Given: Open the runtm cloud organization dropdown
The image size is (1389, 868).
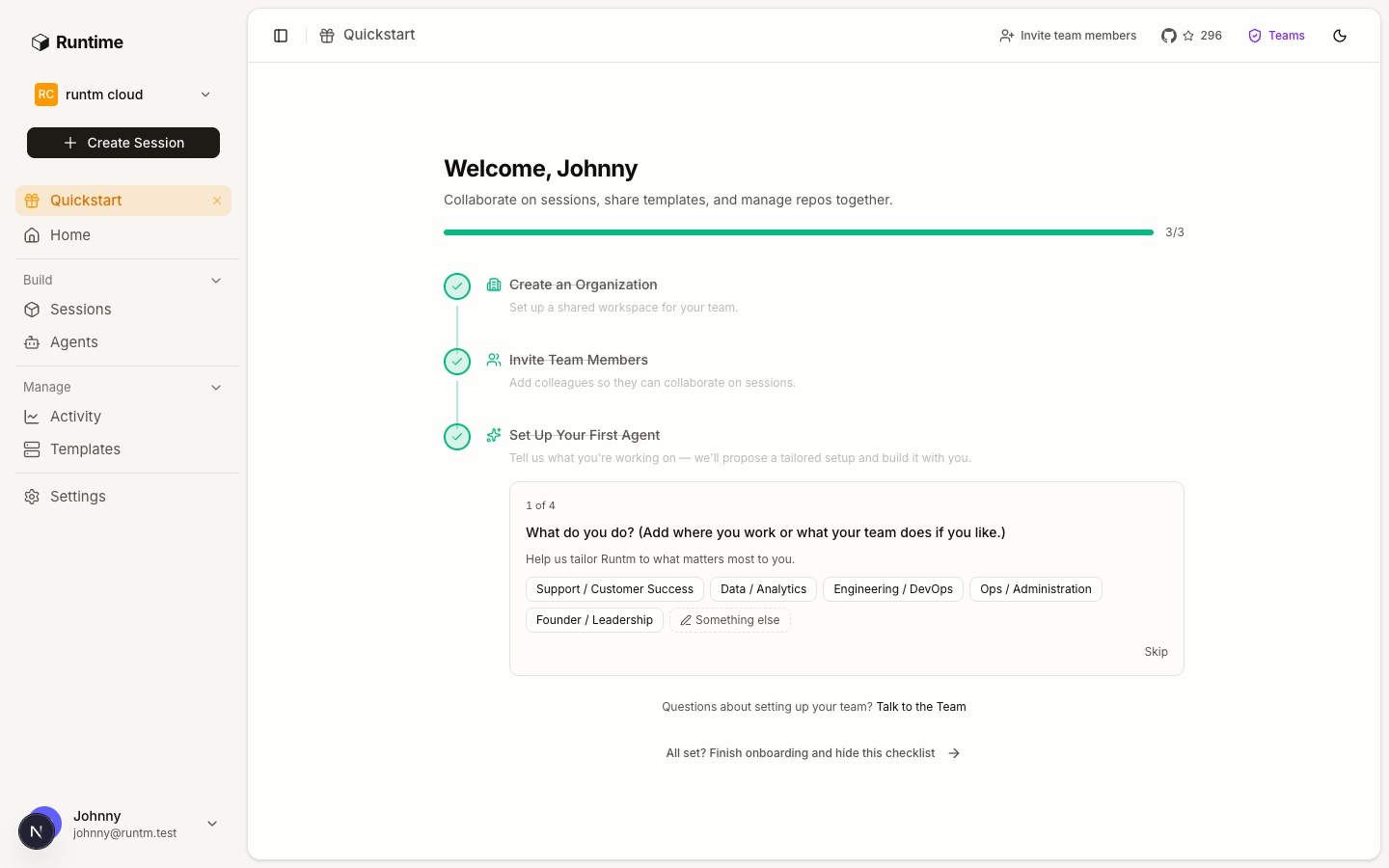Looking at the screenshot, I should tap(123, 95).
